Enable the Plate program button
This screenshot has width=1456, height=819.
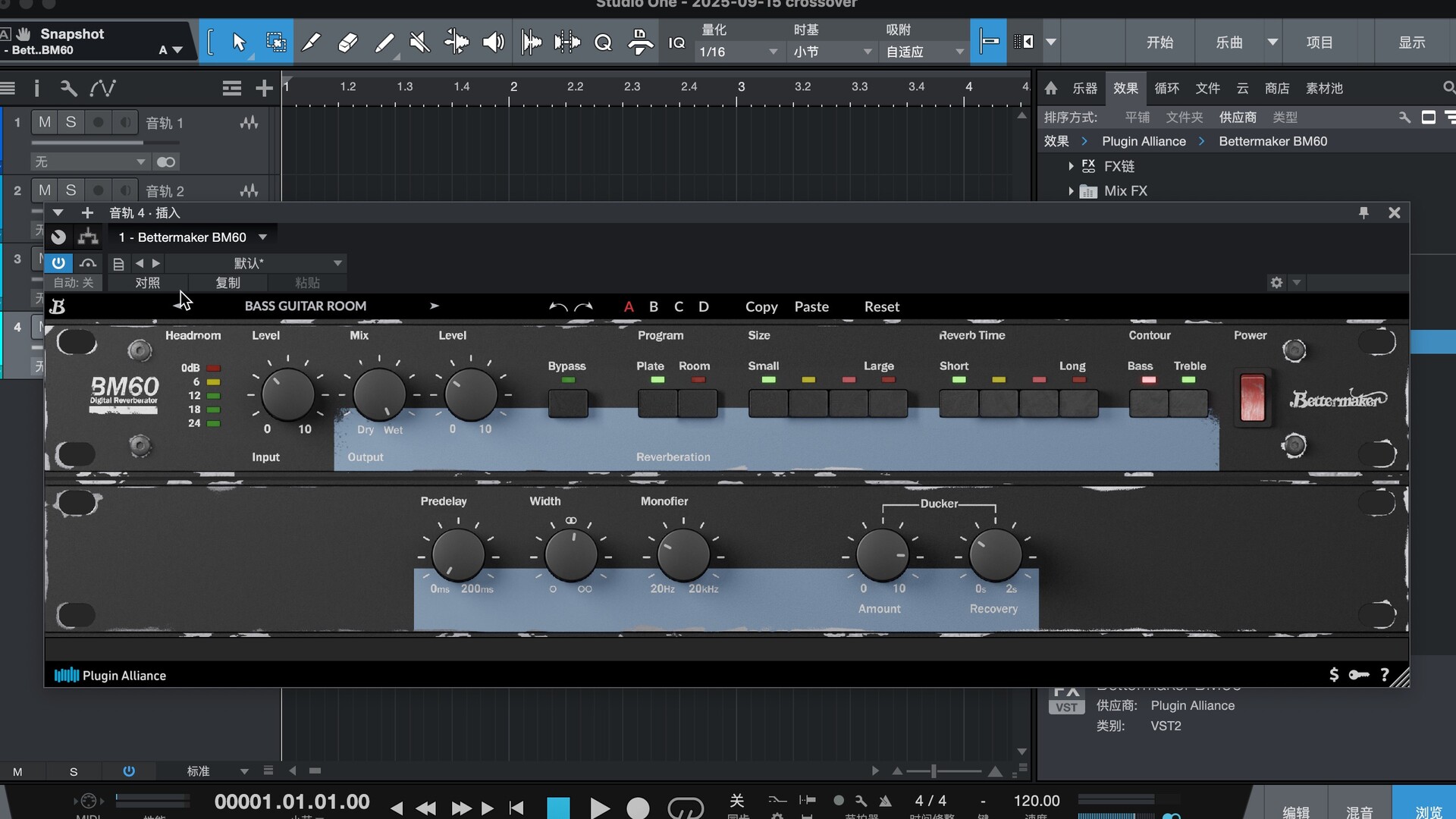[657, 403]
